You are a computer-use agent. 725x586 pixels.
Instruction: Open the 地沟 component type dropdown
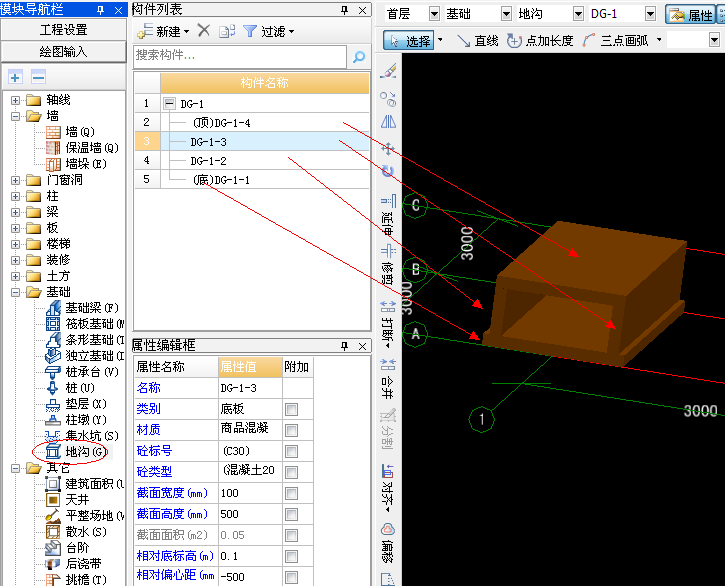578,14
